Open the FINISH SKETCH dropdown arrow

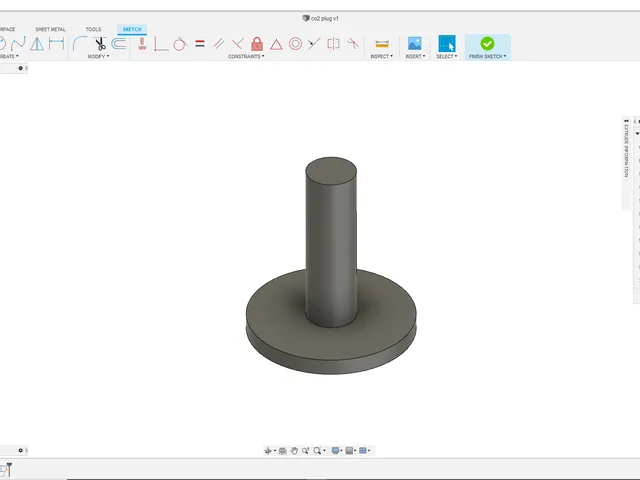505,56
